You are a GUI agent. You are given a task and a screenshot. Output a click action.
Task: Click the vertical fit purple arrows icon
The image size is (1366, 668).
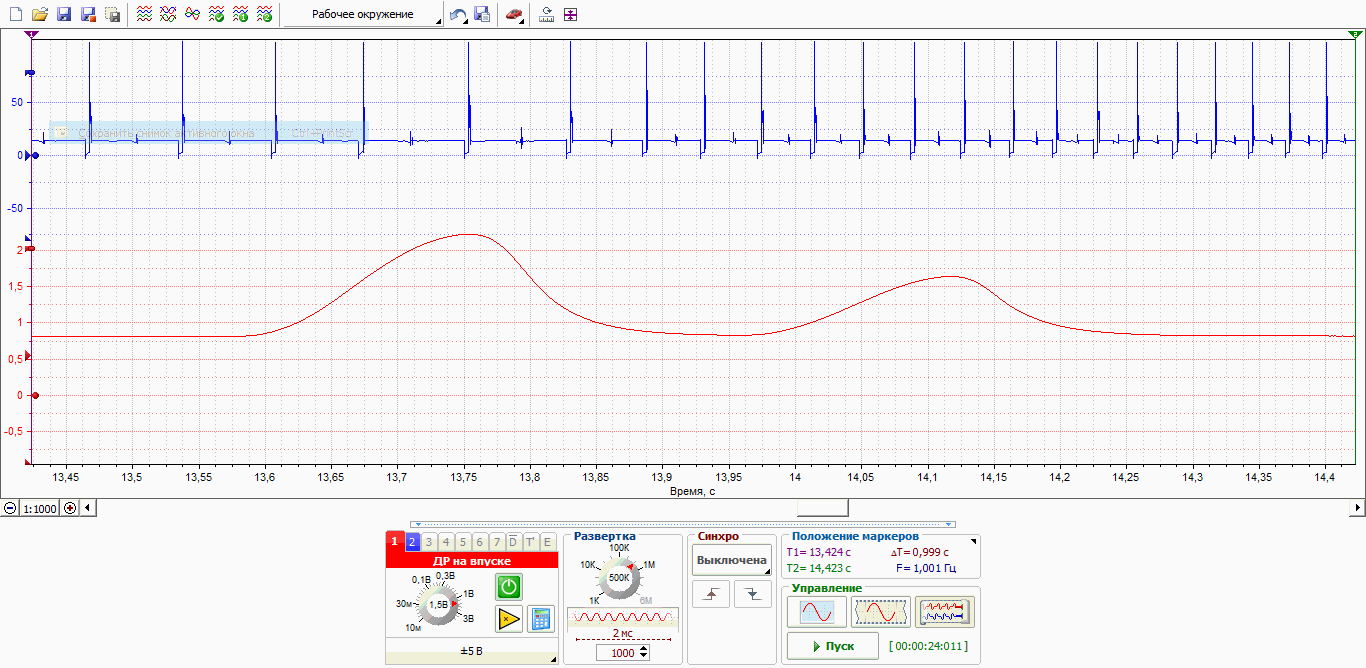pyautogui.click(x=570, y=14)
